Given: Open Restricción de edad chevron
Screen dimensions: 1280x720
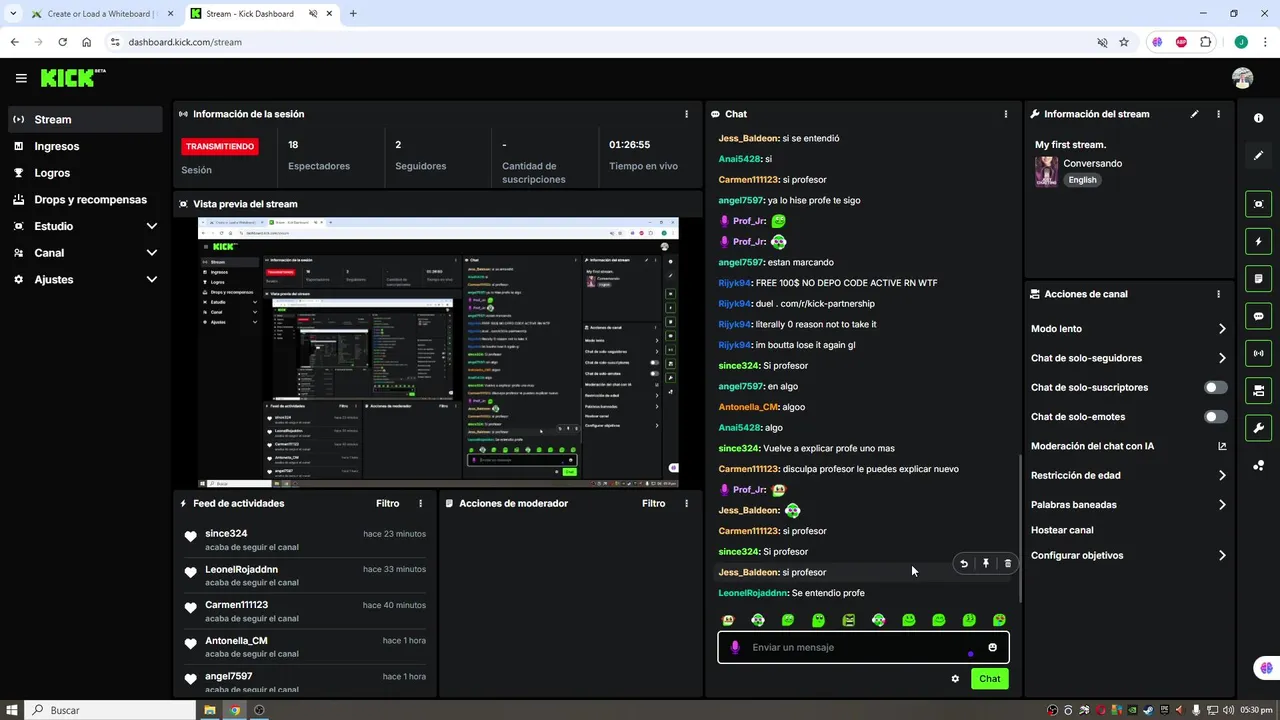Looking at the screenshot, I should tap(1222, 476).
